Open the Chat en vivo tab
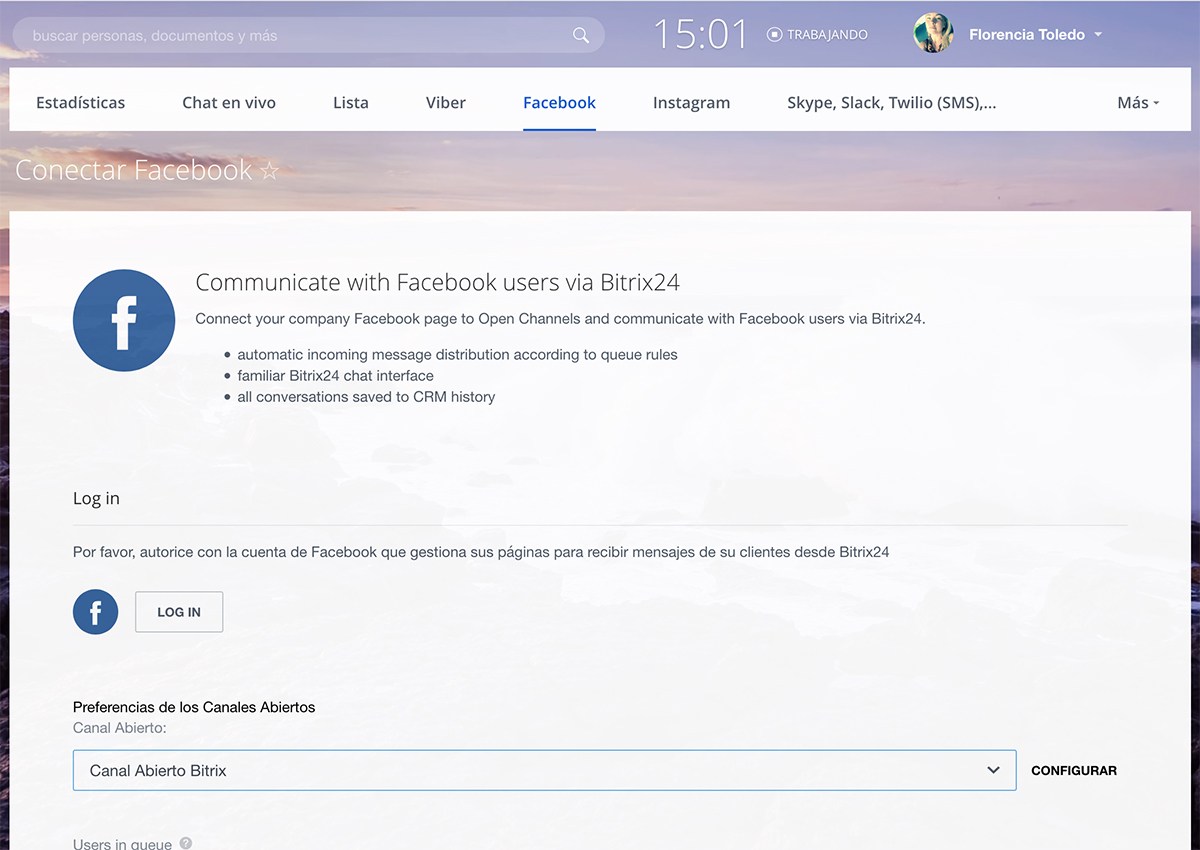Screen dimensions: 1200x850 [x=229, y=103]
